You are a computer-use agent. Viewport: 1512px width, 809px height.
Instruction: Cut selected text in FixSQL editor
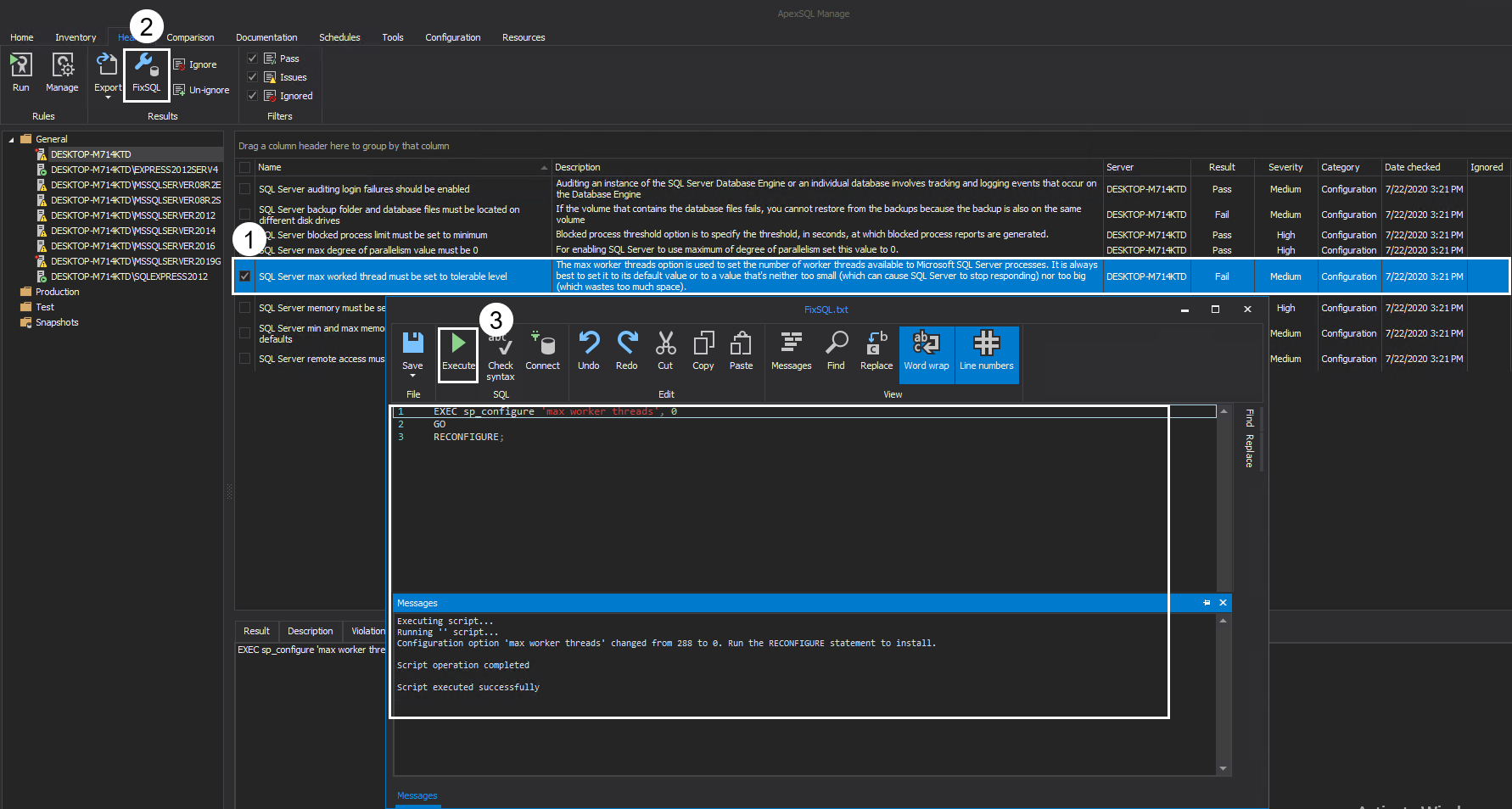pyautogui.click(x=665, y=351)
